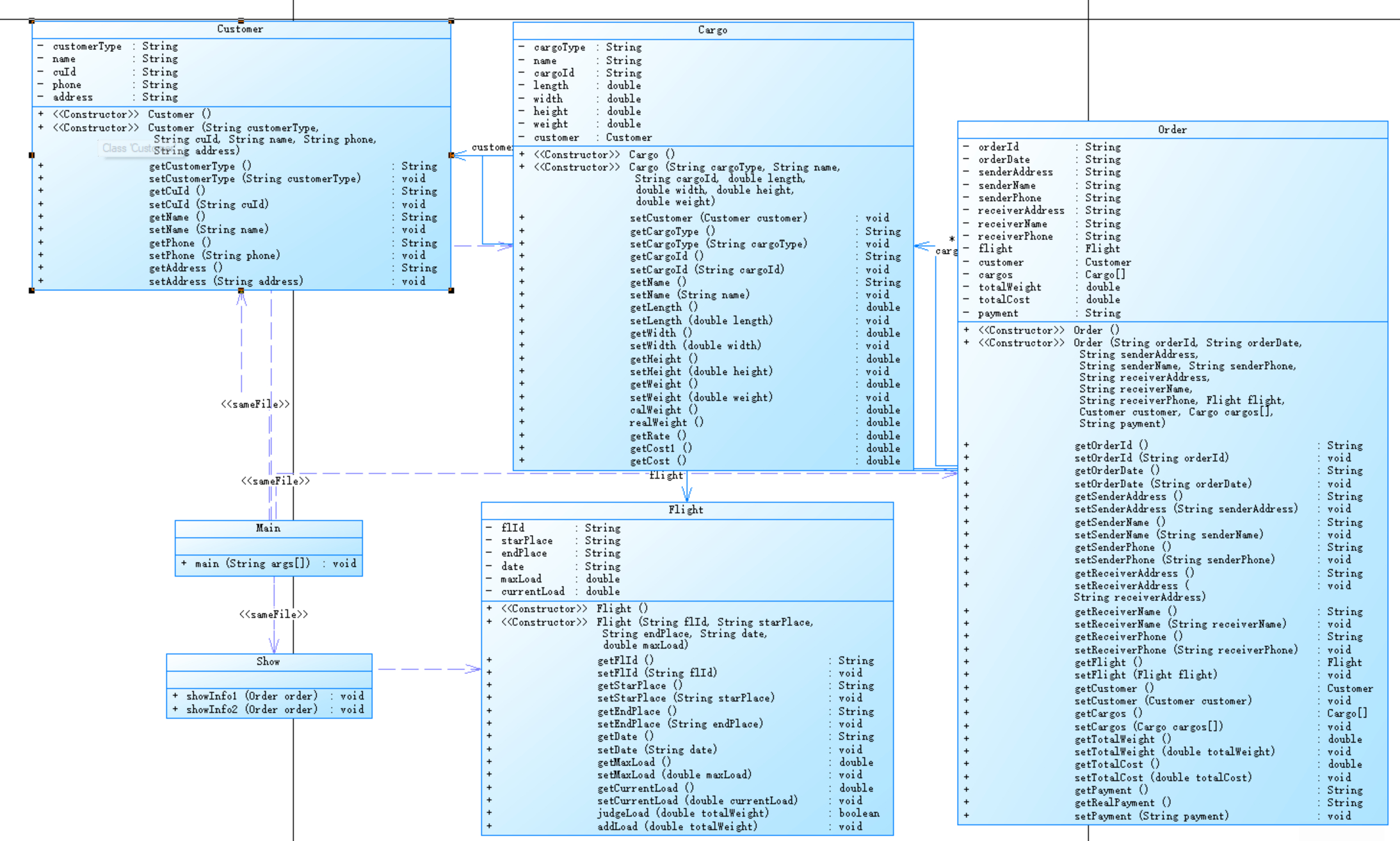The height and width of the screenshot is (841, 1400).
Task: Click main method in Main class
Action: pos(252,563)
